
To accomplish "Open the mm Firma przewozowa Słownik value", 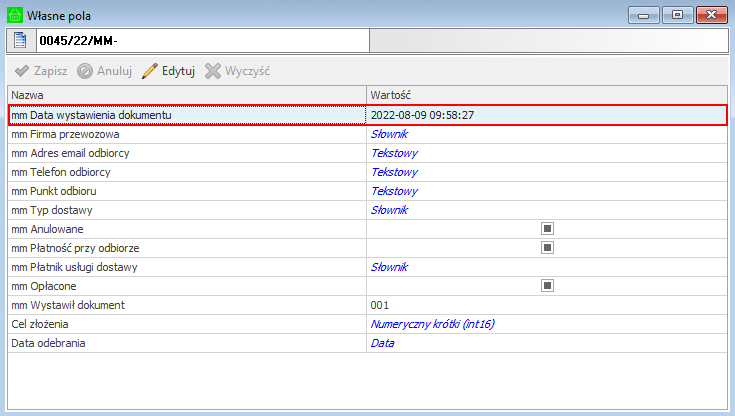I will point(389,134).
